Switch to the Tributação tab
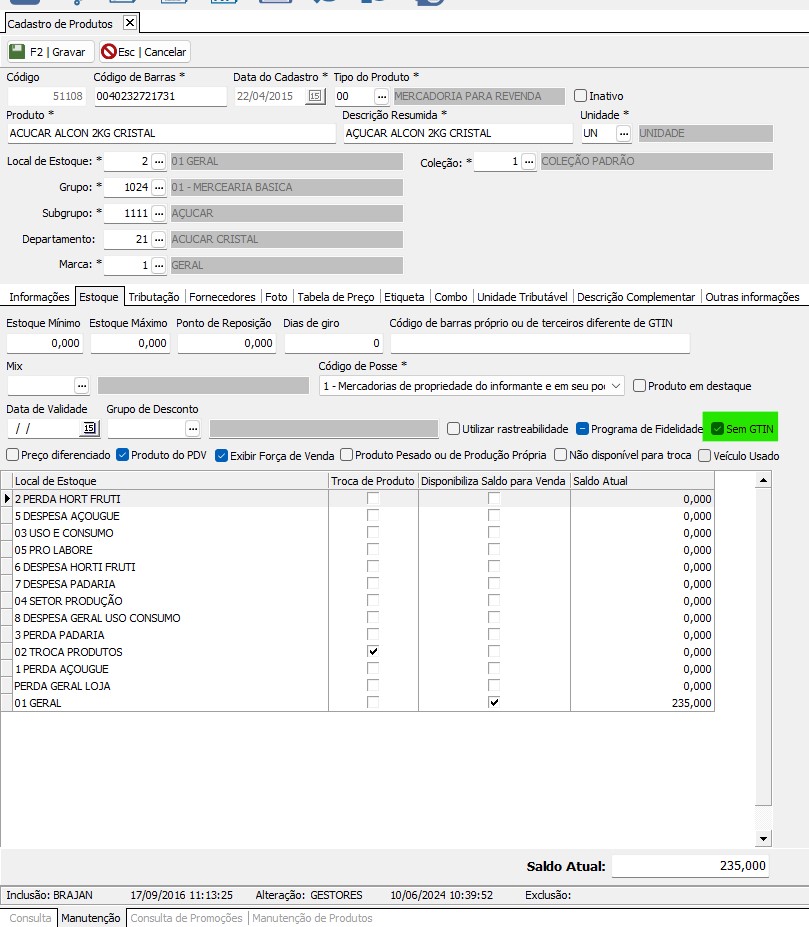The width and height of the screenshot is (809, 927). pos(154,297)
